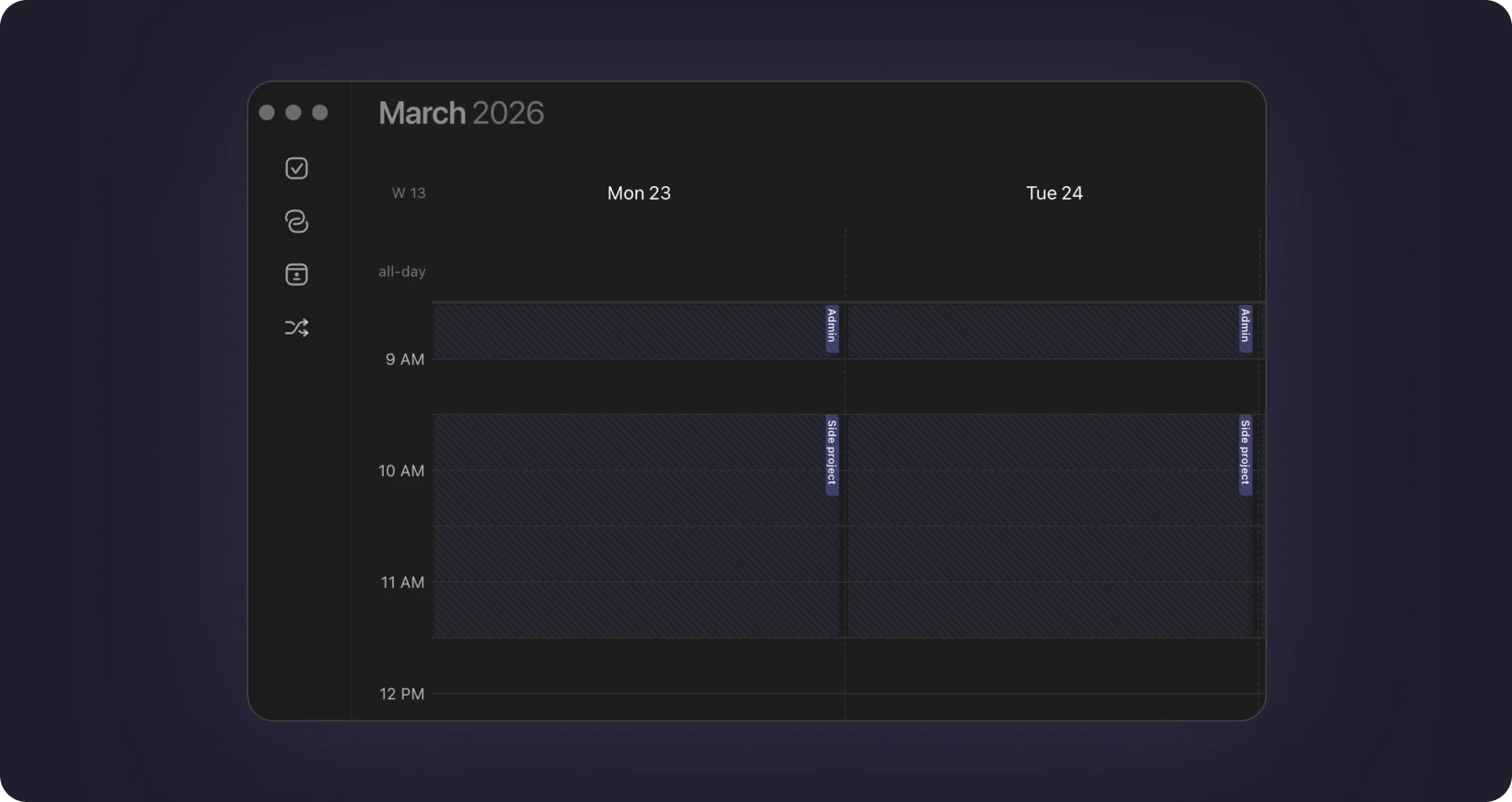Click the linked loops icon in sidebar
The image size is (1512, 802).
click(x=296, y=221)
